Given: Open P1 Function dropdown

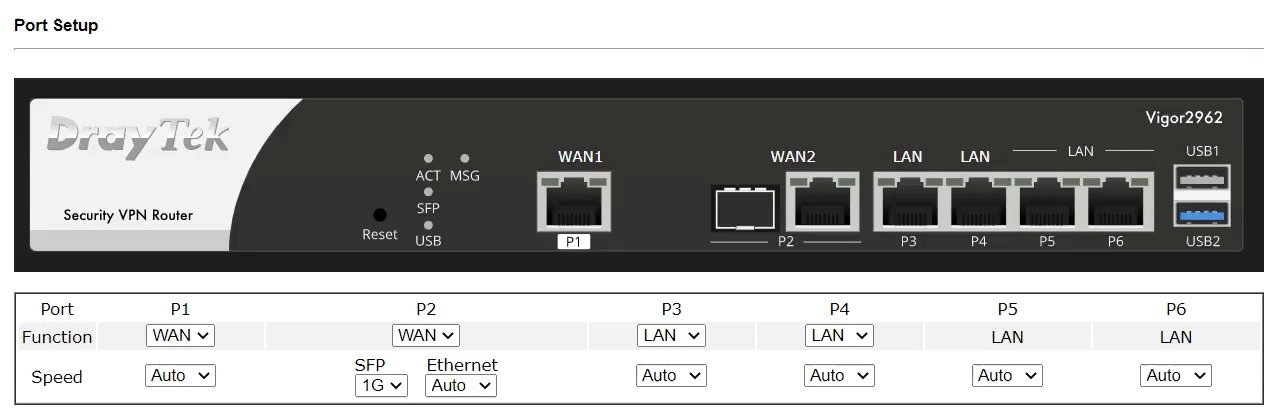Looking at the screenshot, I should click(181, 336).
